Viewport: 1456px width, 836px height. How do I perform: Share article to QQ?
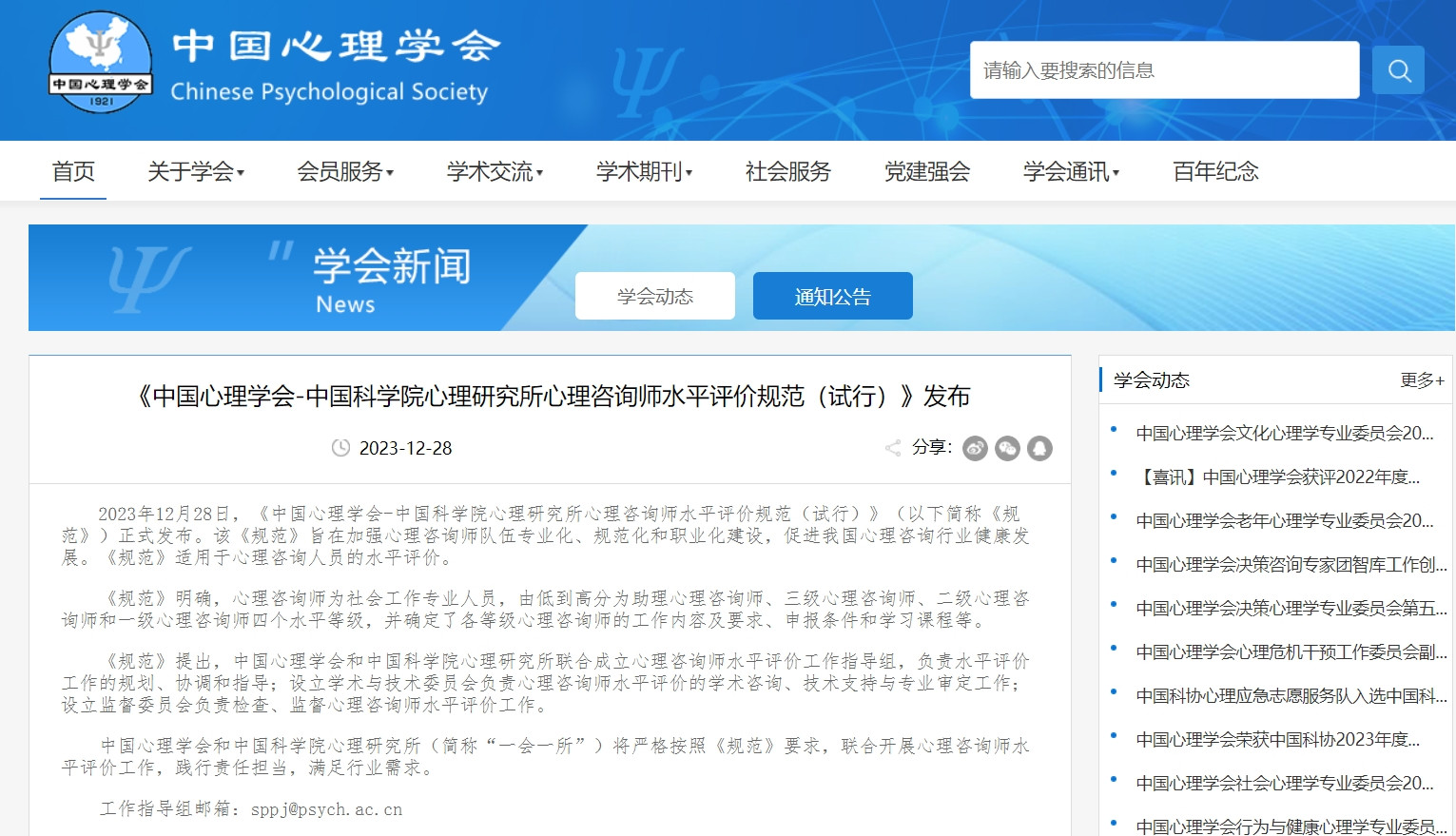(x=1039, y=448)
